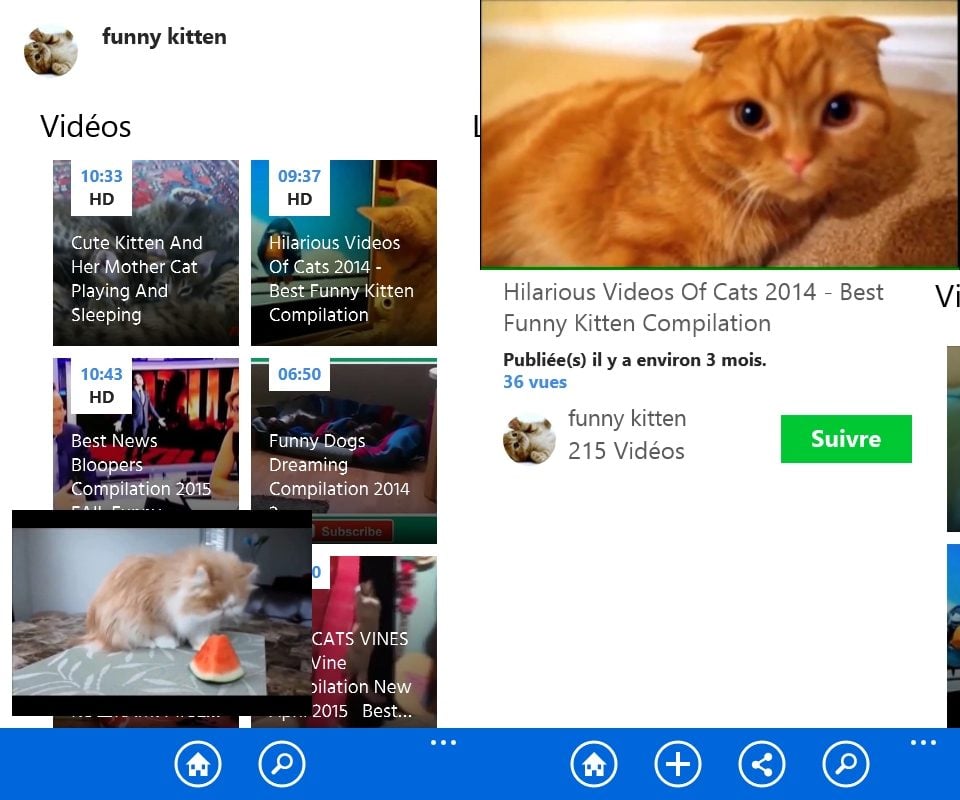Tap the plus (add) icon
Viewport: 960px width, 800px height.
pos(678,765)
